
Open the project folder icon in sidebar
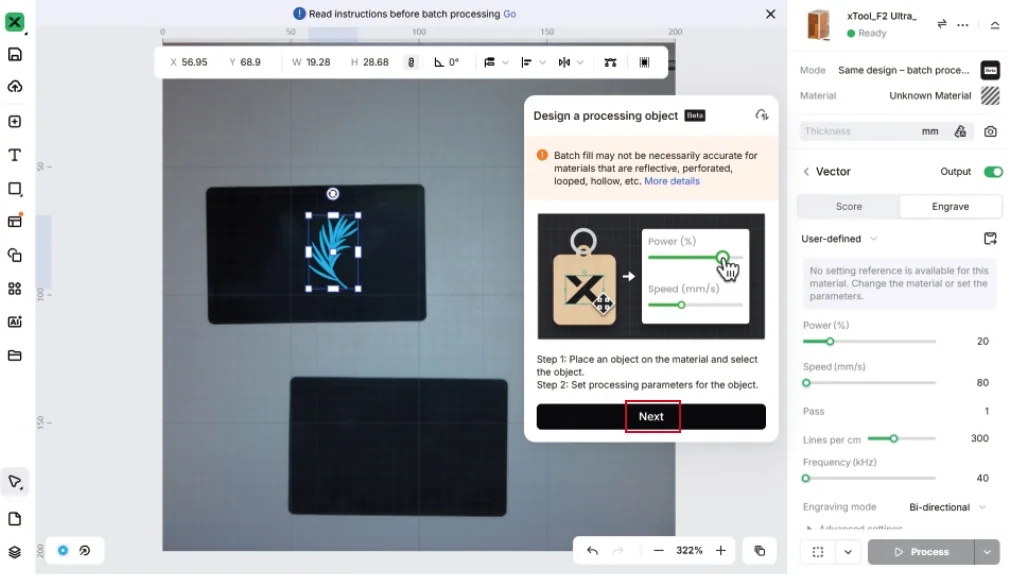14,355
